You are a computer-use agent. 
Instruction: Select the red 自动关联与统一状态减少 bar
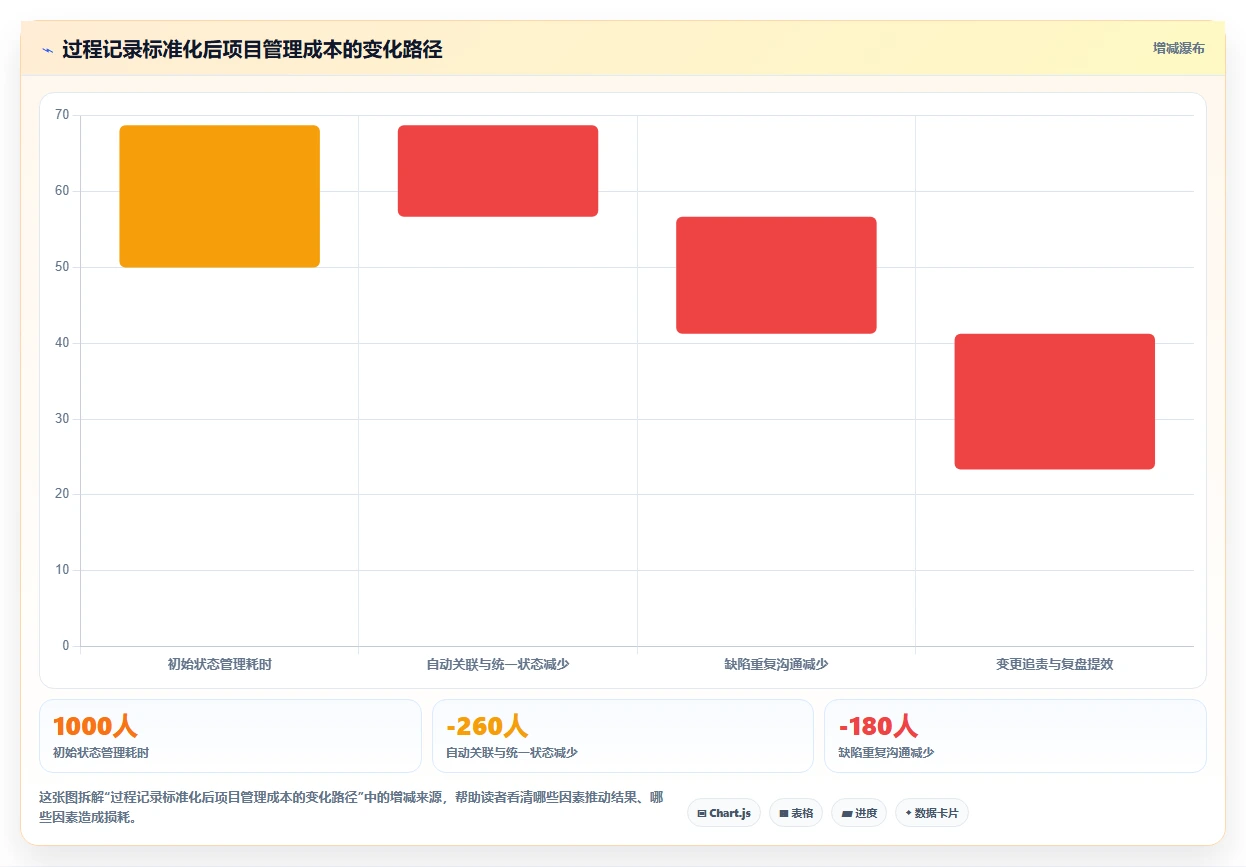(498, 171)
